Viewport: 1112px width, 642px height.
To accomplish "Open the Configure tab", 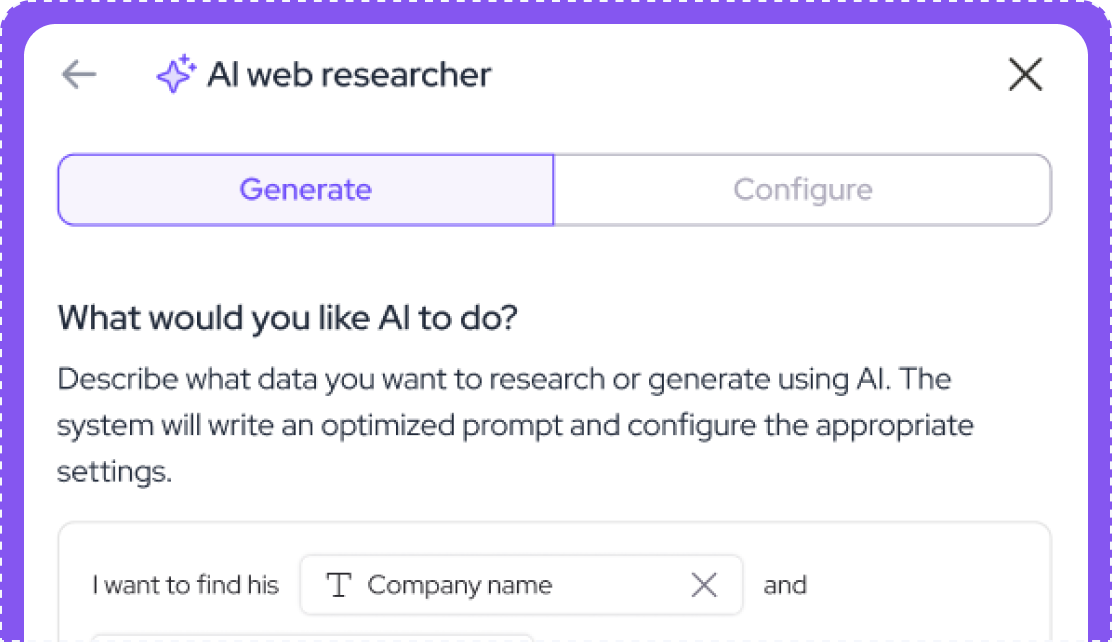I will (802, 190).
